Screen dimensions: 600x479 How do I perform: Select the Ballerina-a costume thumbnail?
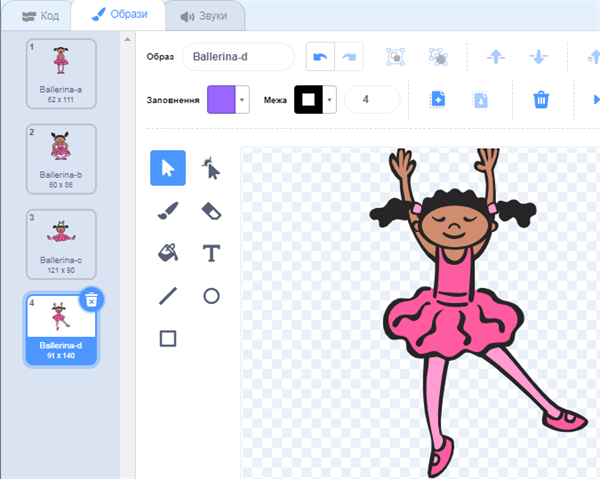[x=61, y=72]
